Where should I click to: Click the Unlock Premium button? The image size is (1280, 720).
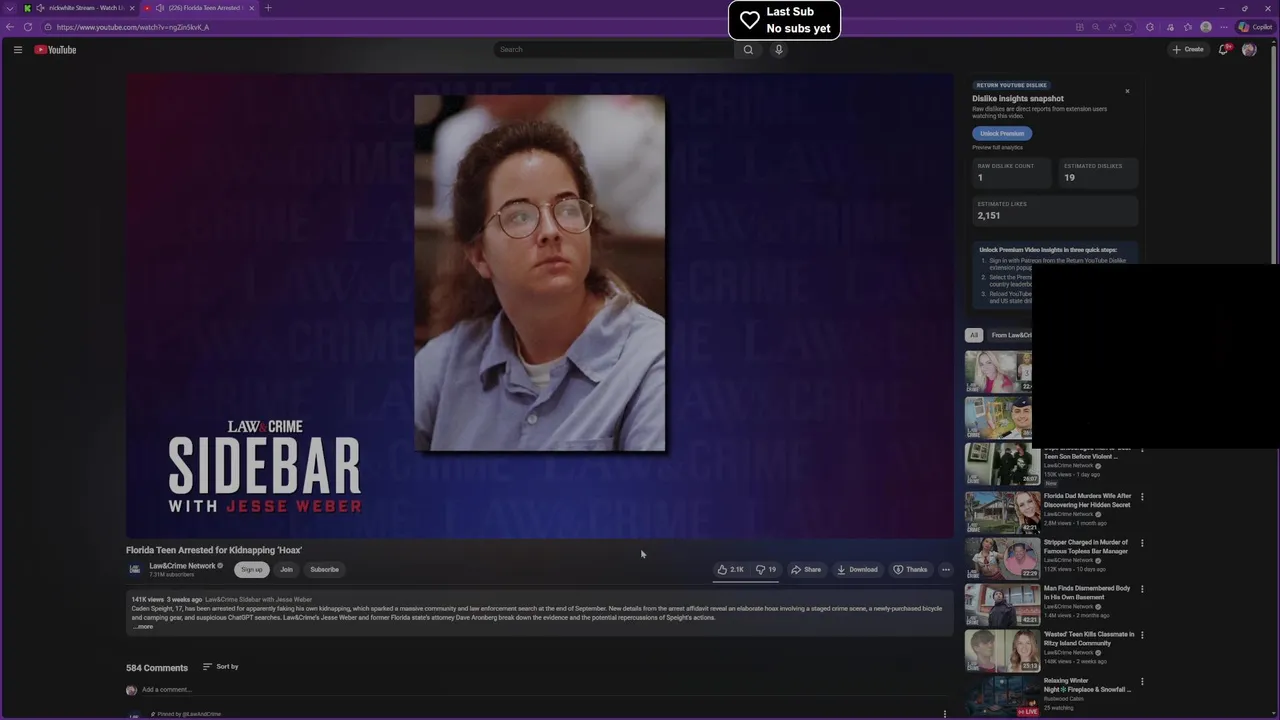point(1002,133)
